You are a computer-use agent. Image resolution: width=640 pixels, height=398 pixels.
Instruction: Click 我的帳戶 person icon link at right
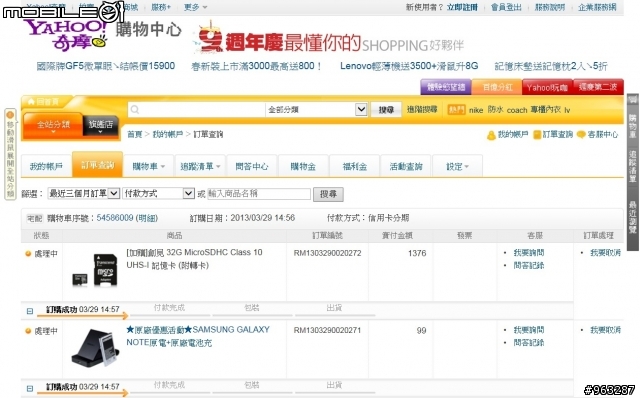[x=507, y=134]
